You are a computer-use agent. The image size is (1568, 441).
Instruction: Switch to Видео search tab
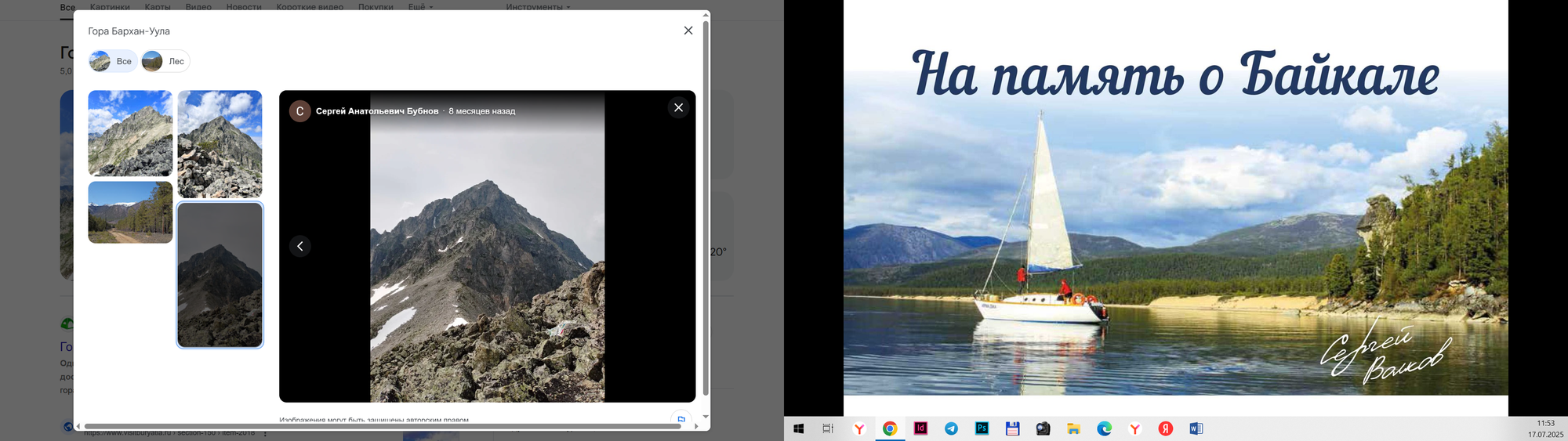(198, 7)
